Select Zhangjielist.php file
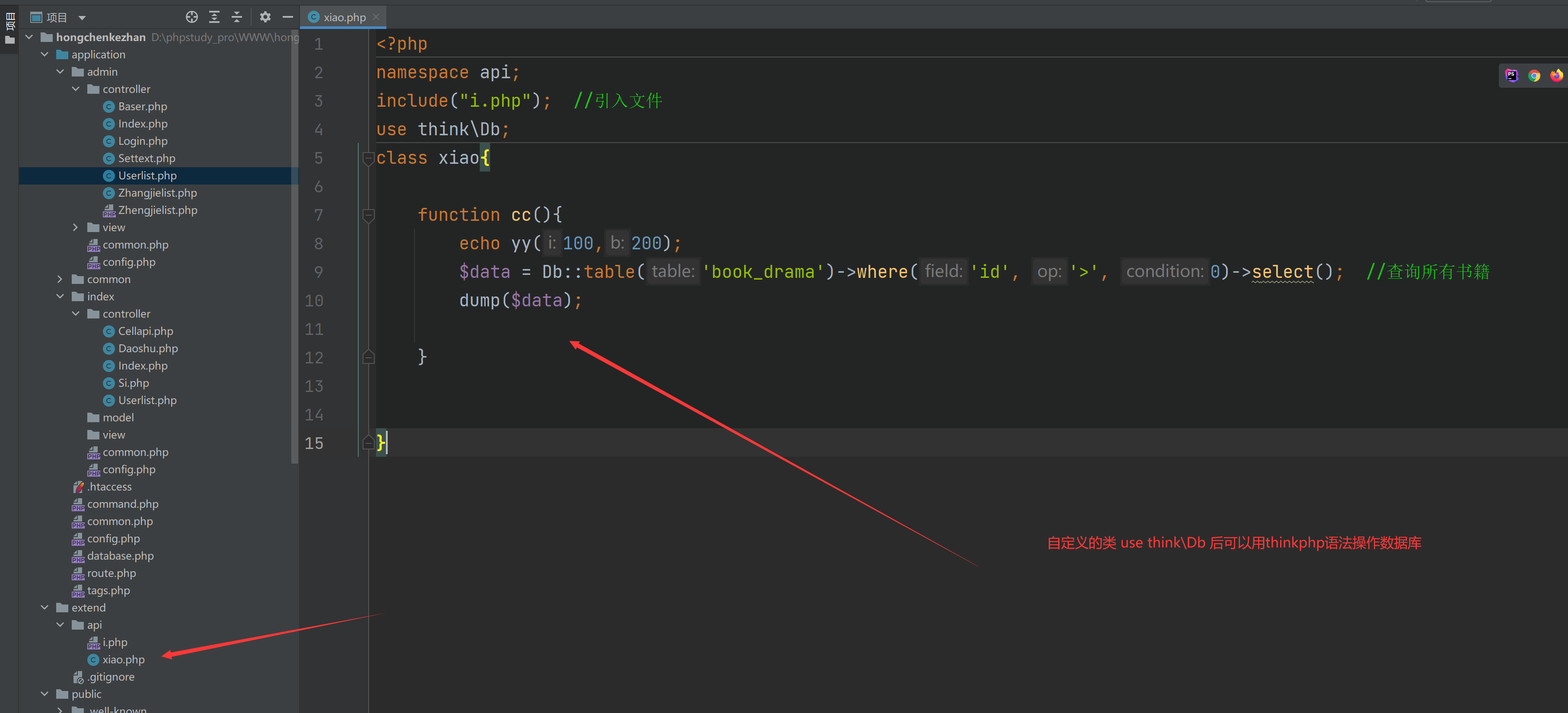The width and height of the screenshot is (1568, 713). click(158, 193)
